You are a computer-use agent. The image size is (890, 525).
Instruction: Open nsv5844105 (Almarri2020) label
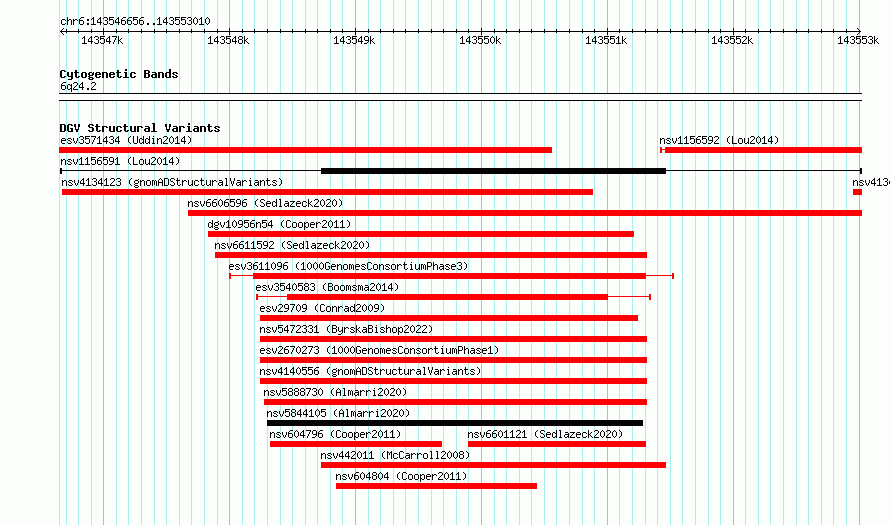tap(338, 413)
